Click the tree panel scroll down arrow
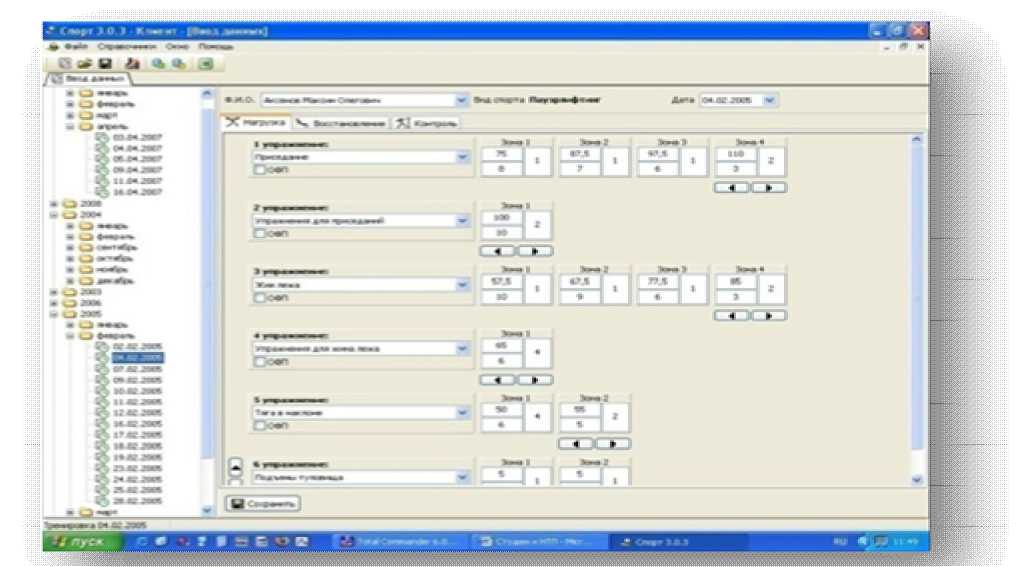Image resolution: width=1032 pixels, height=567 pixels. click(x=207, y=510)
